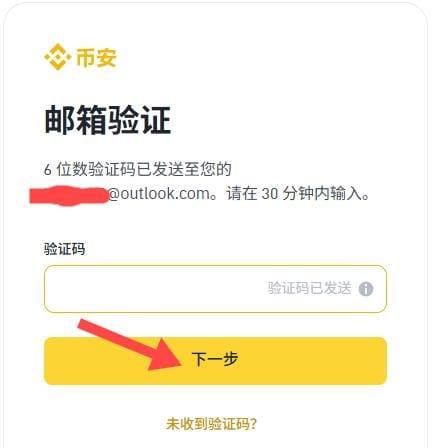Click the 下一步 button
This screenshot has height=448, width=432.
(215, 361)
